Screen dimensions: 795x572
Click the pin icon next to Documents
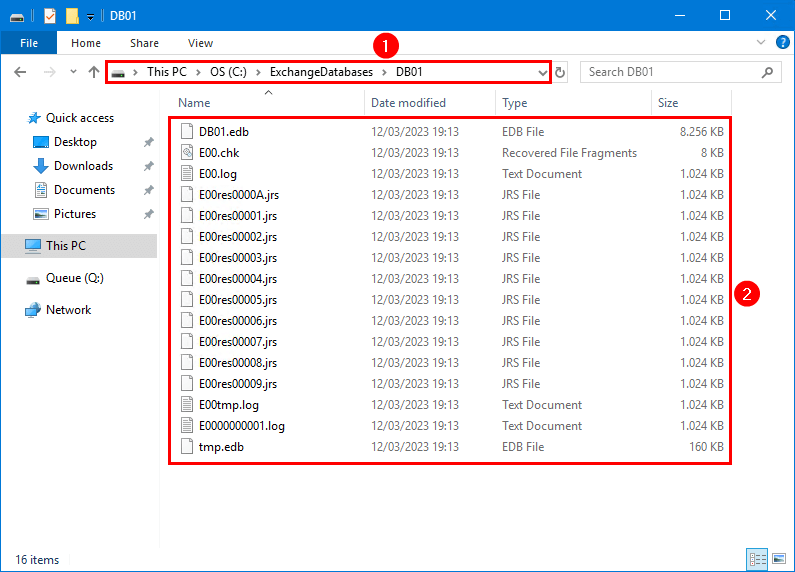coord(149,190)
